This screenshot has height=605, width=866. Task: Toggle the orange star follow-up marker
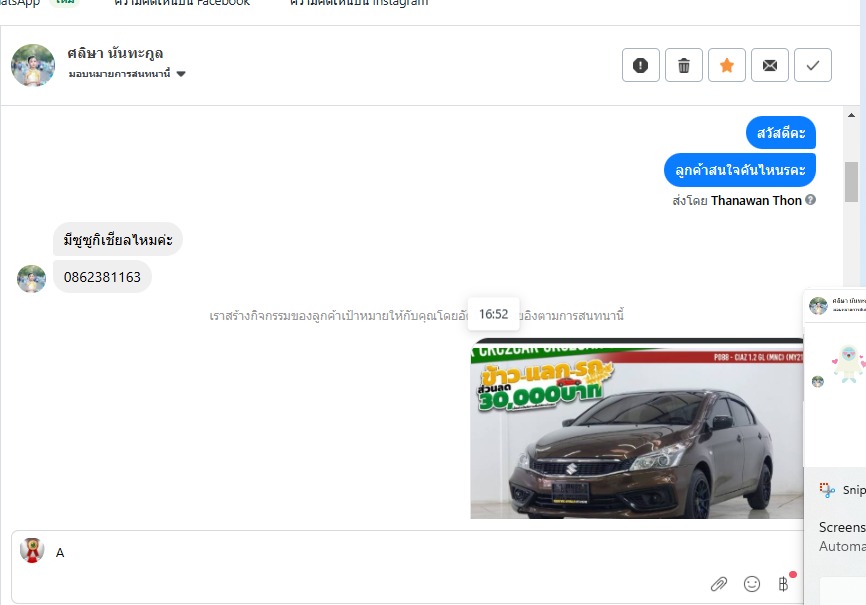tap(727, 65)
